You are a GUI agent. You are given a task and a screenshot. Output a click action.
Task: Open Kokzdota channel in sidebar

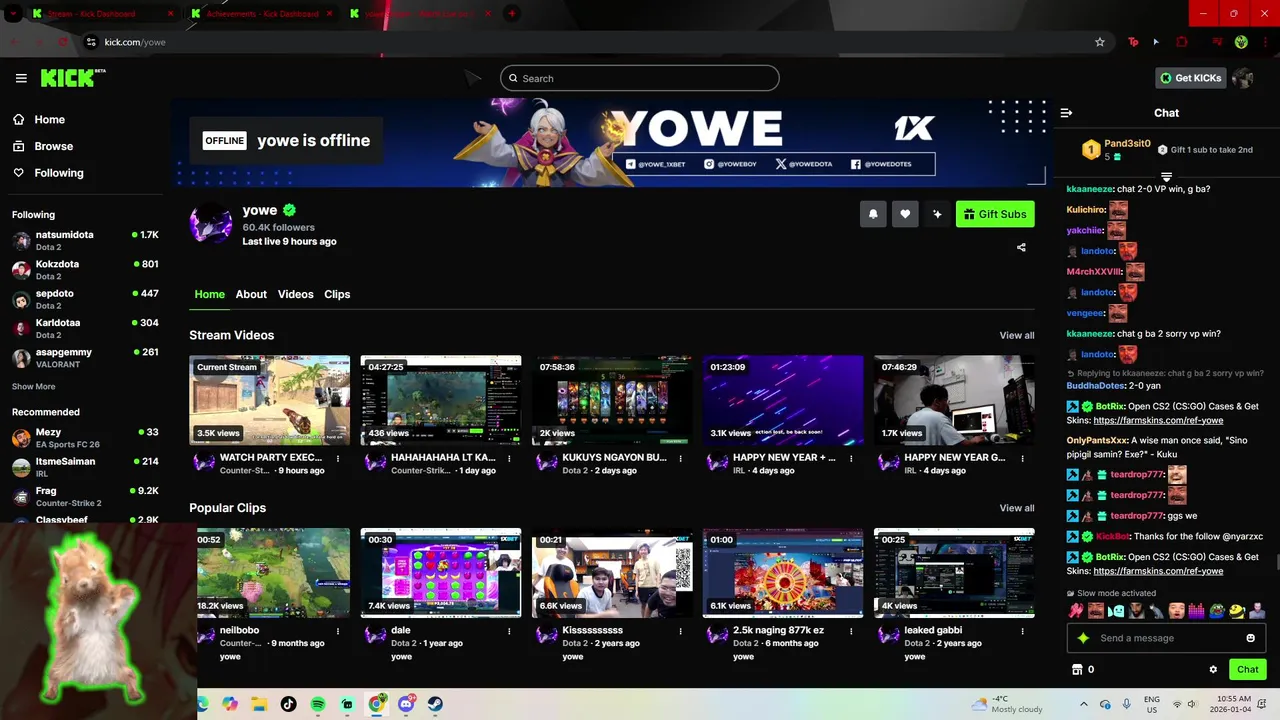(85, 270)
